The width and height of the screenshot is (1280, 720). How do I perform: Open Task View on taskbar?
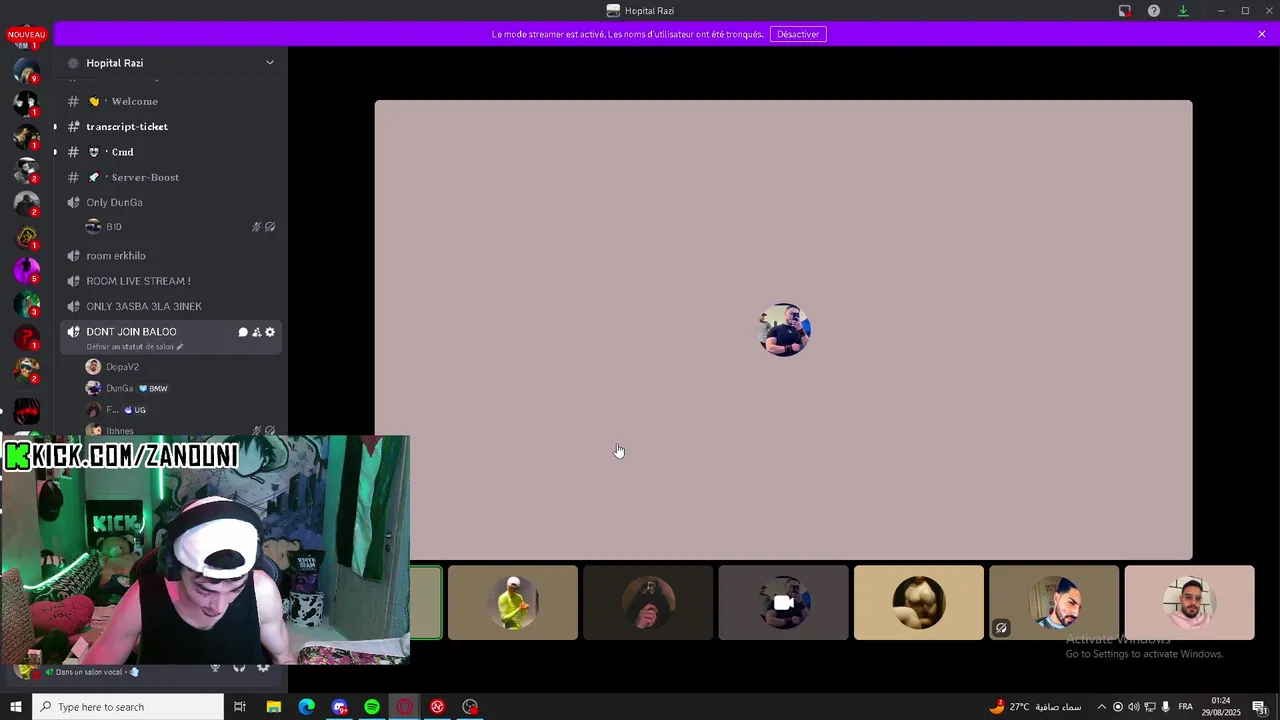(240, 707)
